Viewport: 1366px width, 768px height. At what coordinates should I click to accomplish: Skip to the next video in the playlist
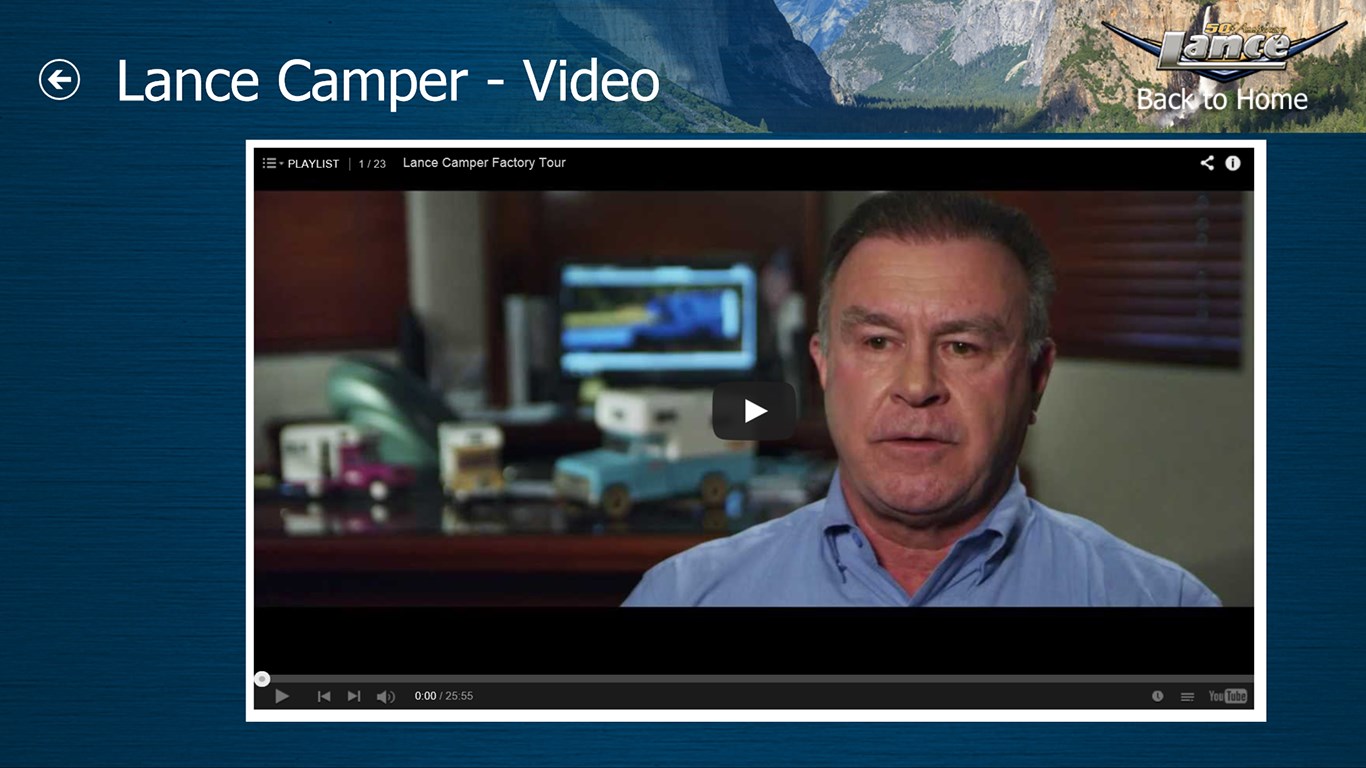354,696
